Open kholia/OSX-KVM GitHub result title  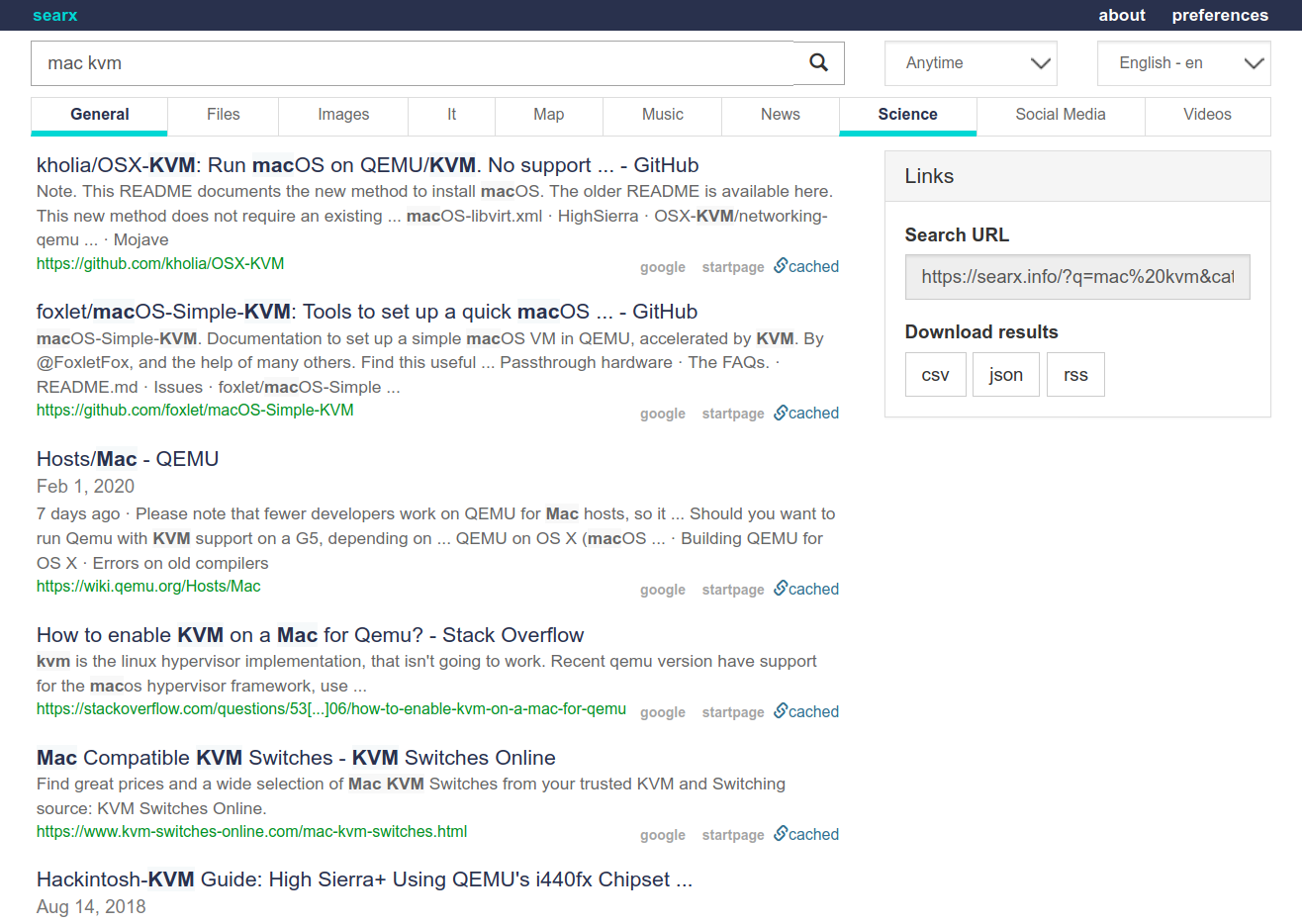(x=368, y=165)
